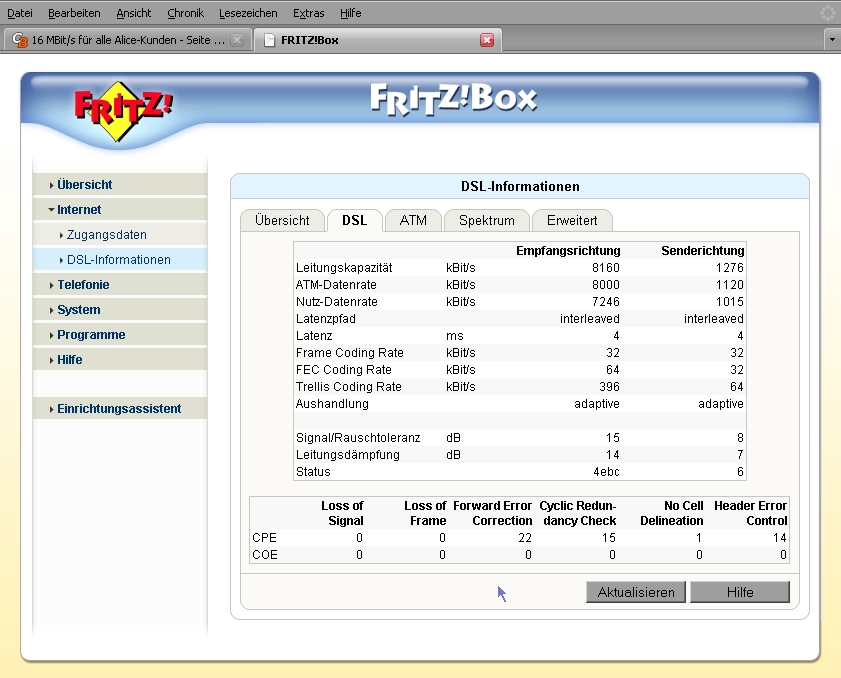Open the Datei menu
The width and height of the screenshot is (841, 678).
(20, 13)
